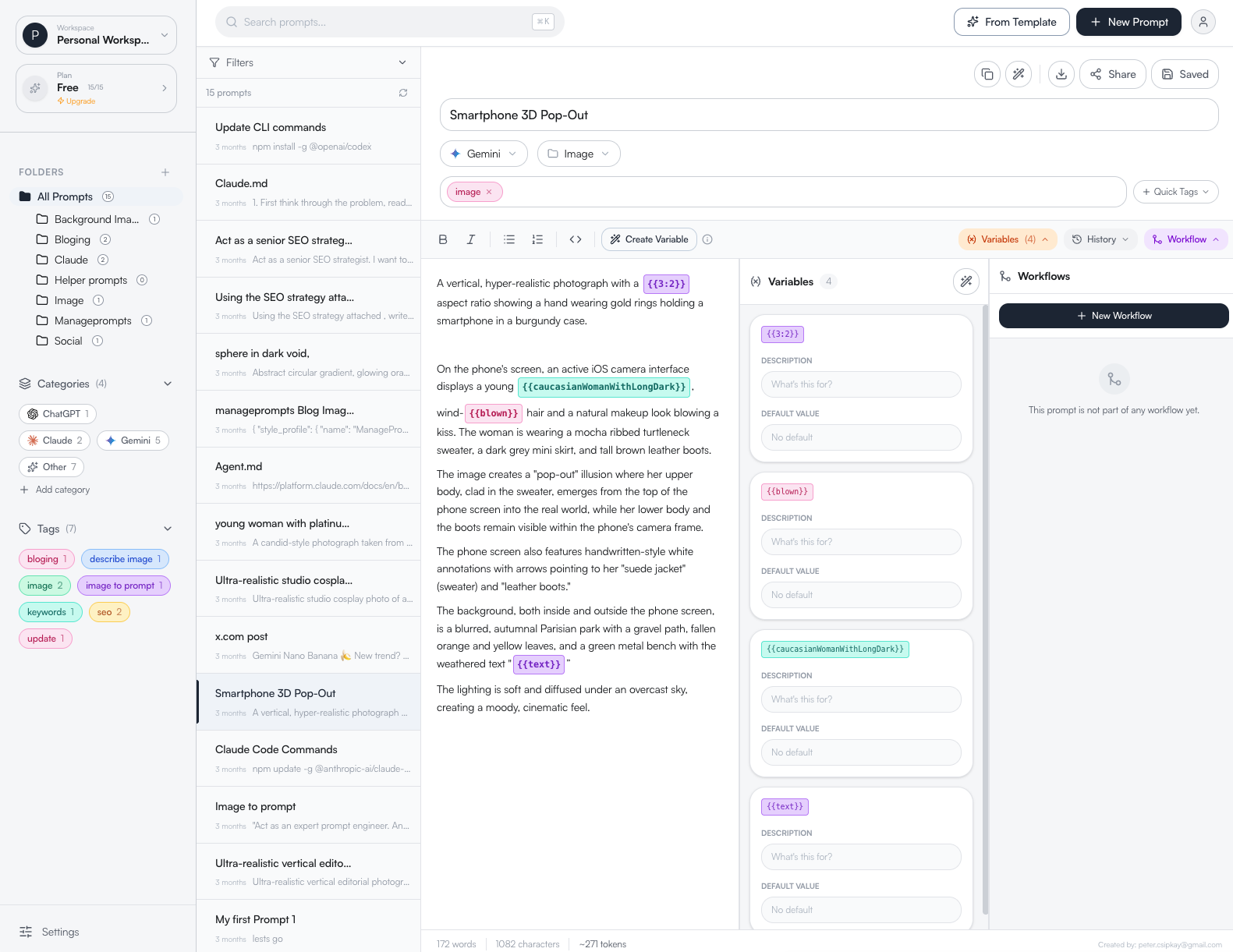Expand the Filters panel
The height and width of the screenshot is (952, 1233).
[x=308, y=62]
